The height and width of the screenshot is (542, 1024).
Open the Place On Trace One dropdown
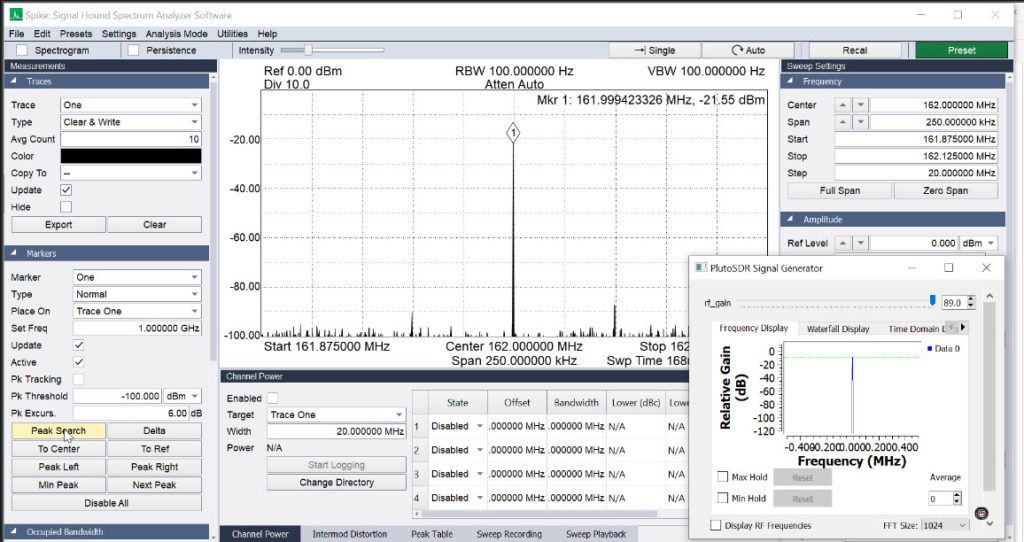click(136, 311)
